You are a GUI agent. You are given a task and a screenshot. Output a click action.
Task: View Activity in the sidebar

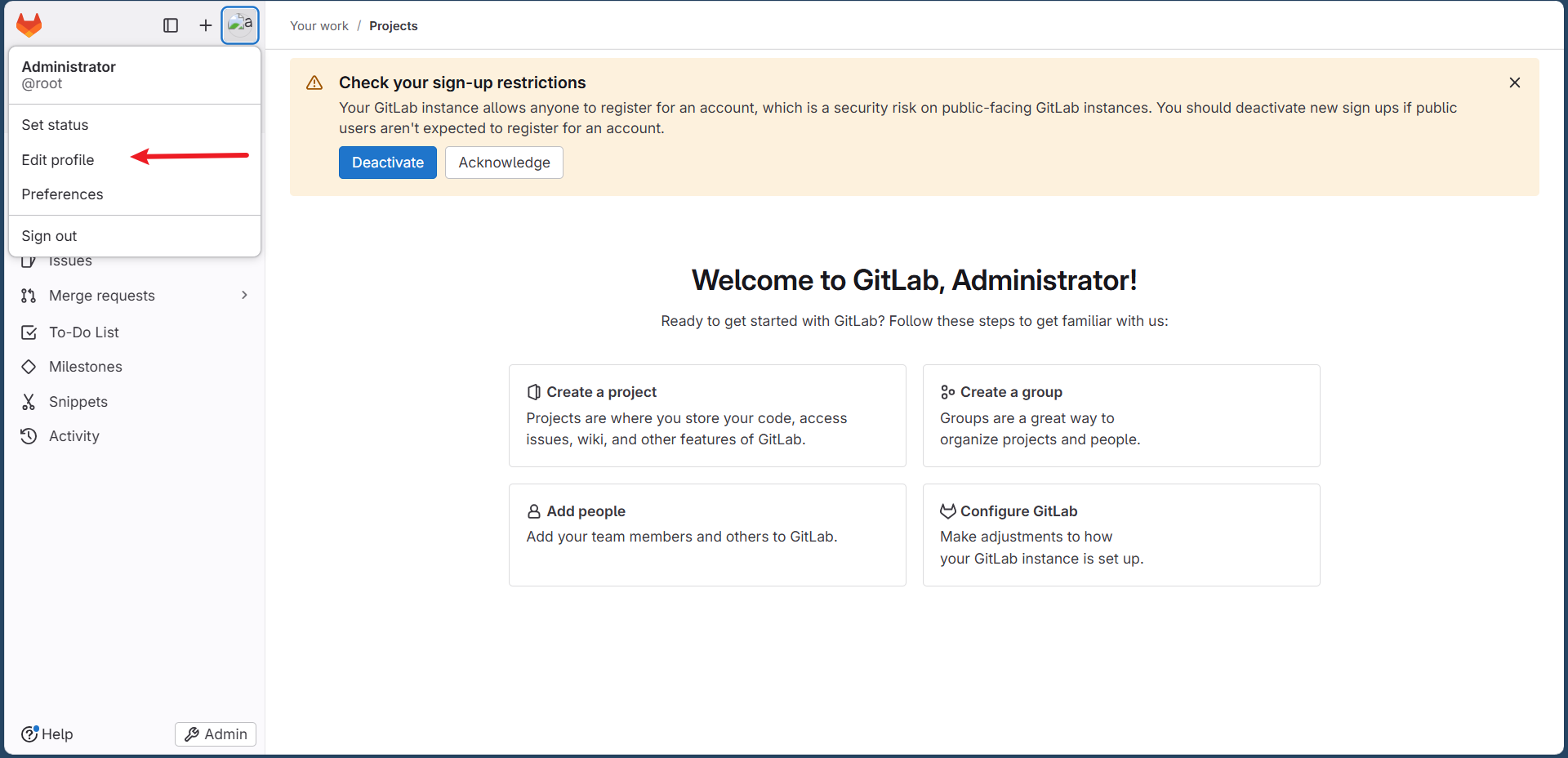(x=135, y=436)
